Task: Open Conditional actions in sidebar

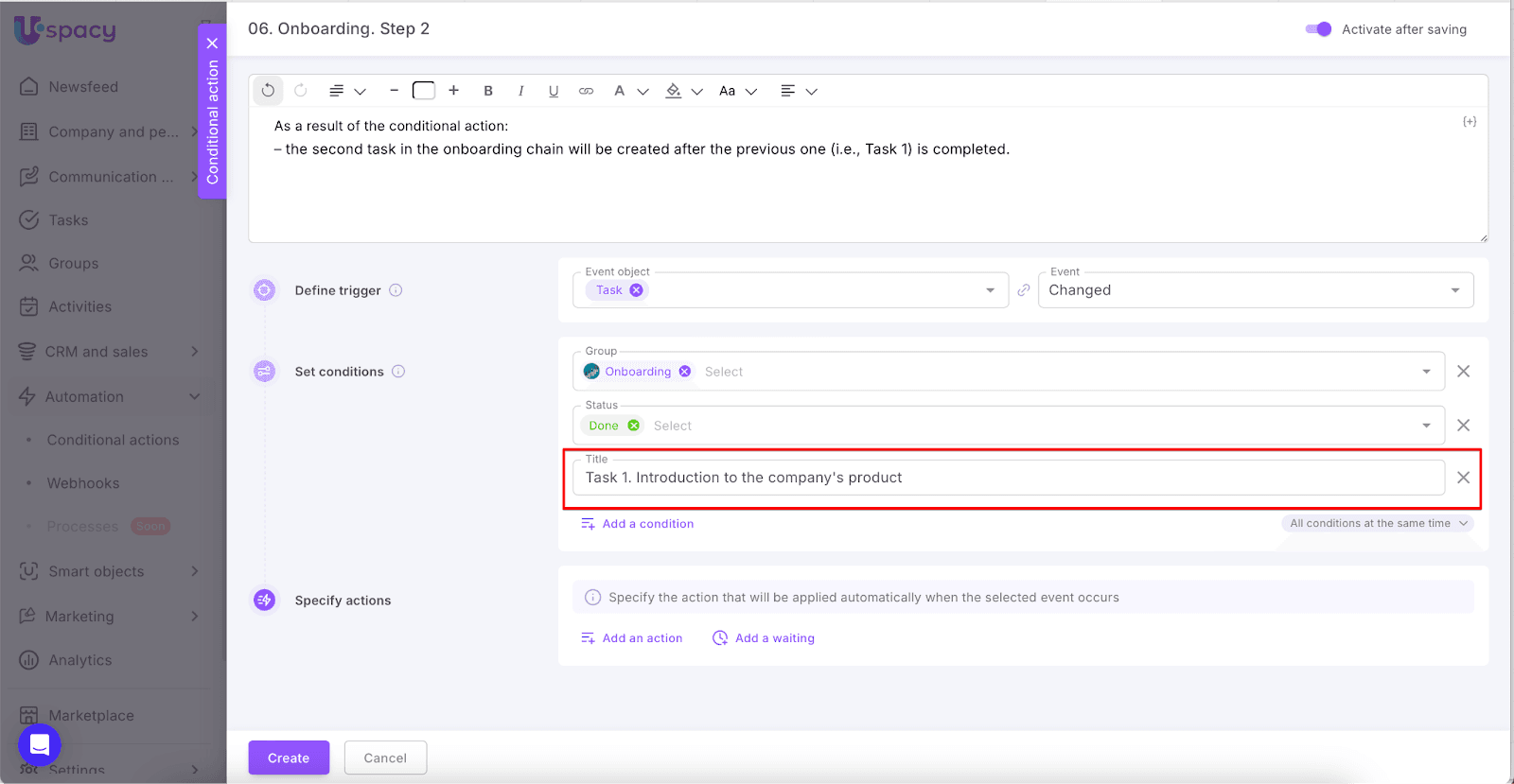Action: click(x=113, y=440)
